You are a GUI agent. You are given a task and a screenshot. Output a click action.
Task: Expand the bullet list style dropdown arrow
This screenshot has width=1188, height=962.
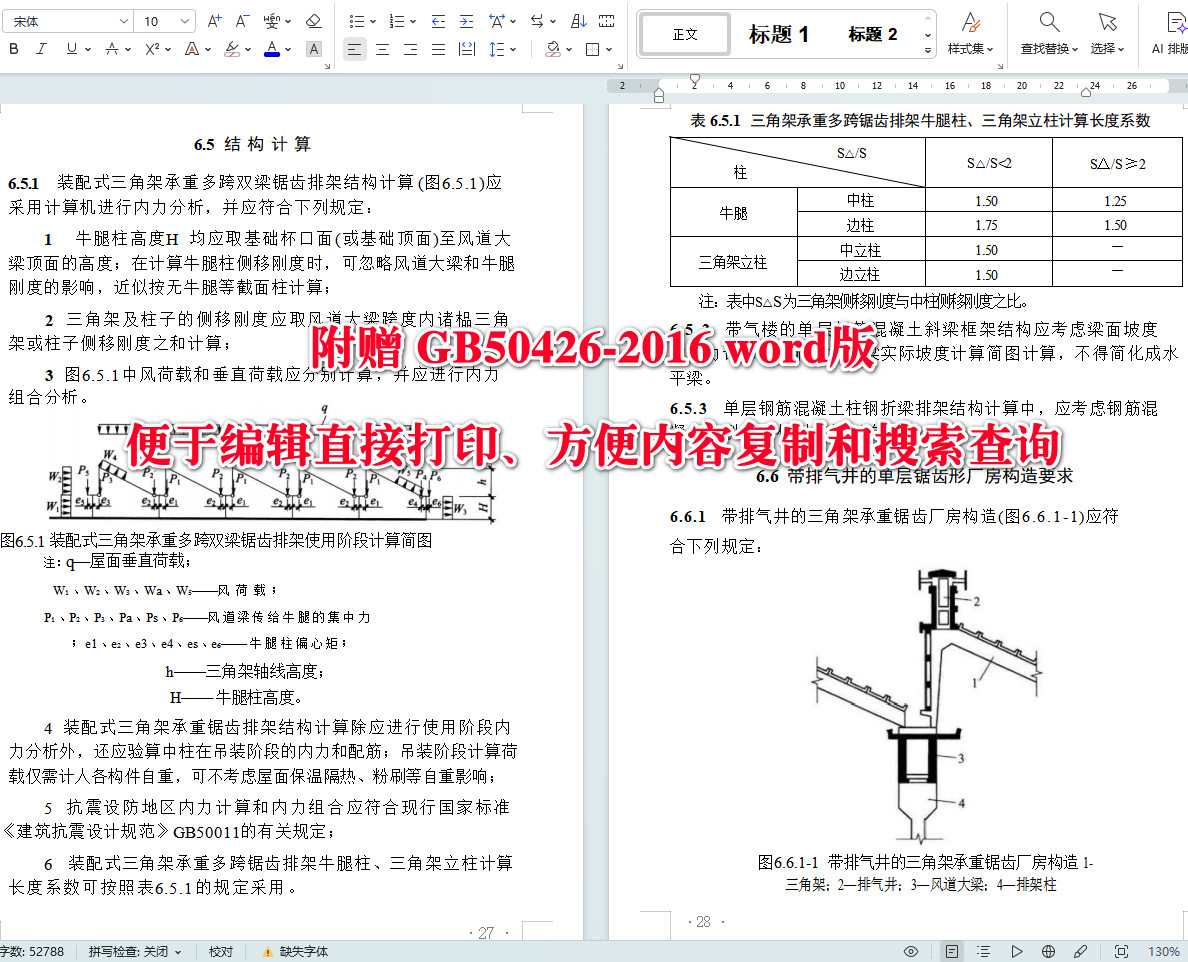click(373, 21)
